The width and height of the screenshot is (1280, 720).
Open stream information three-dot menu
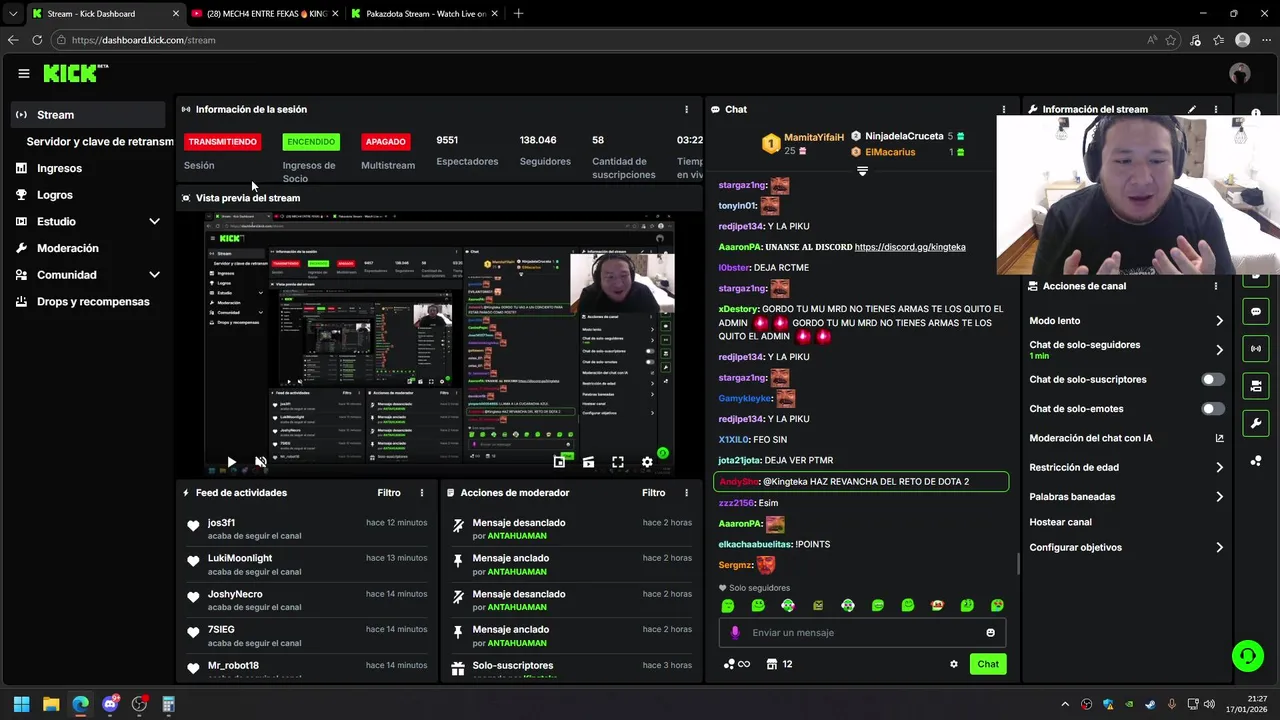coord(1216,109)
